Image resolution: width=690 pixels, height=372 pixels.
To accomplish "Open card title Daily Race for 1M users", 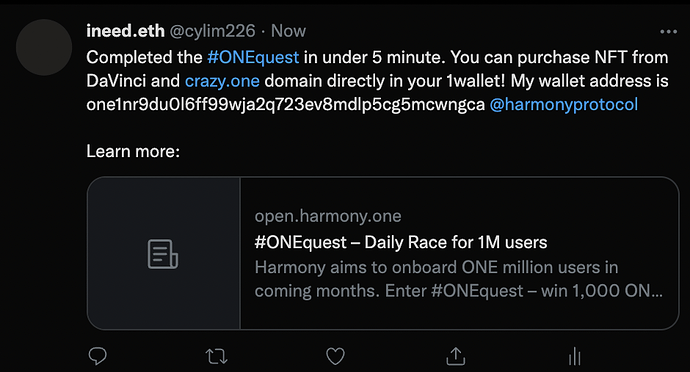I will [x=401, y=243].
